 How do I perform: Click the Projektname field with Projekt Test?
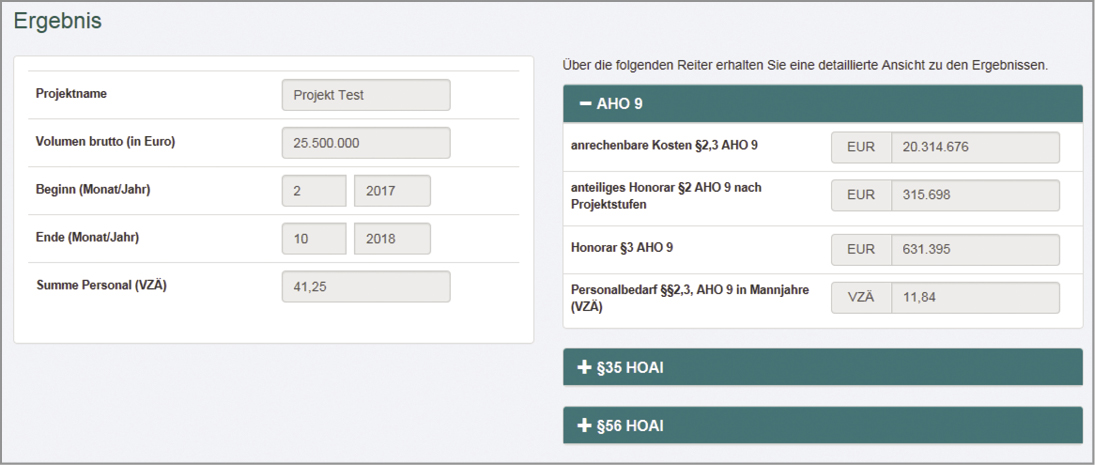pyautogui.click(x=366, y=95)
